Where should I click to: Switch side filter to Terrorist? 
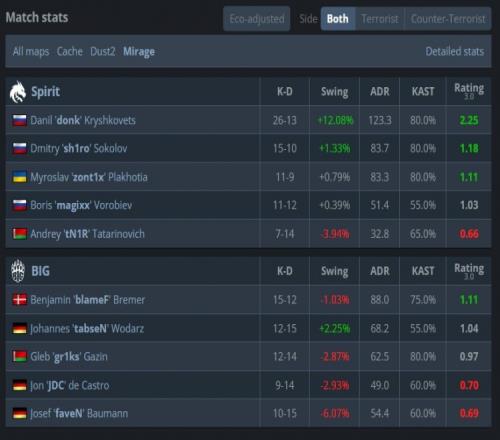(x=380, y=19)
